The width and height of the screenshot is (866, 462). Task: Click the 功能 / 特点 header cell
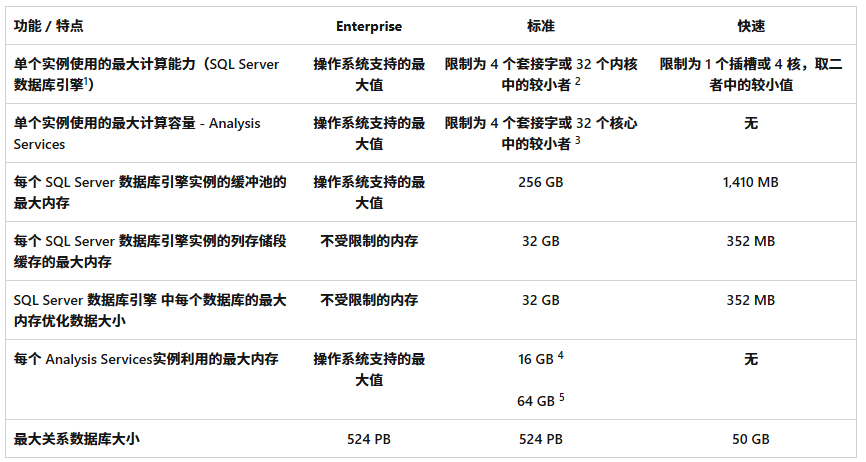click(48, 26)
